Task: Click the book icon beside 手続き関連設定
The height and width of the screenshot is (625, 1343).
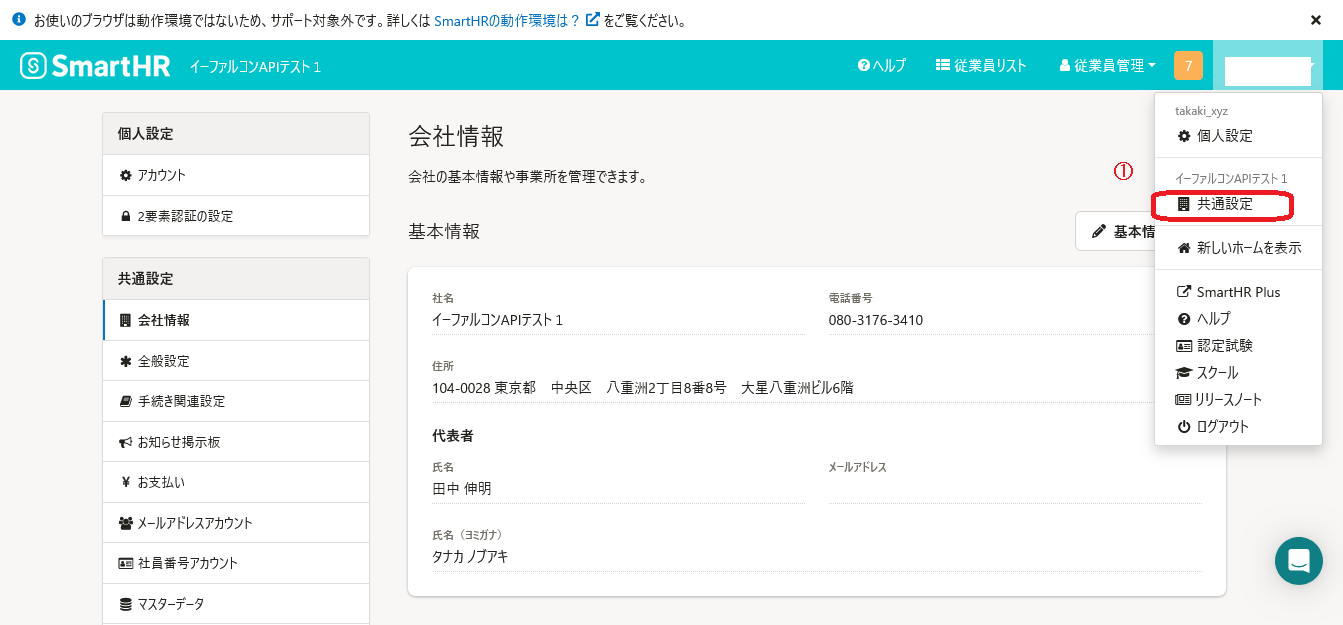Action: coord(125,401)
